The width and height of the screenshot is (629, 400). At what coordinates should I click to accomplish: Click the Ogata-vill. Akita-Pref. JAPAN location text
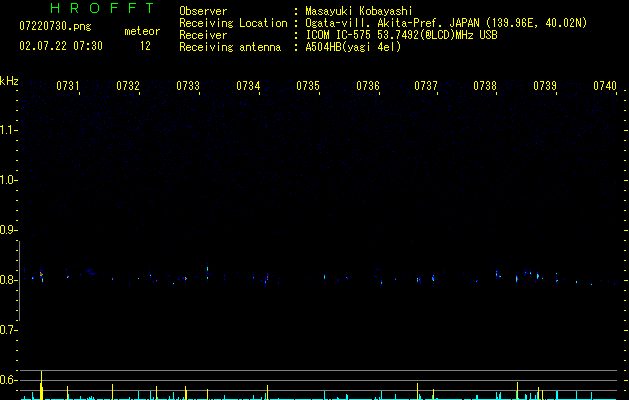(x=446, y=23)
